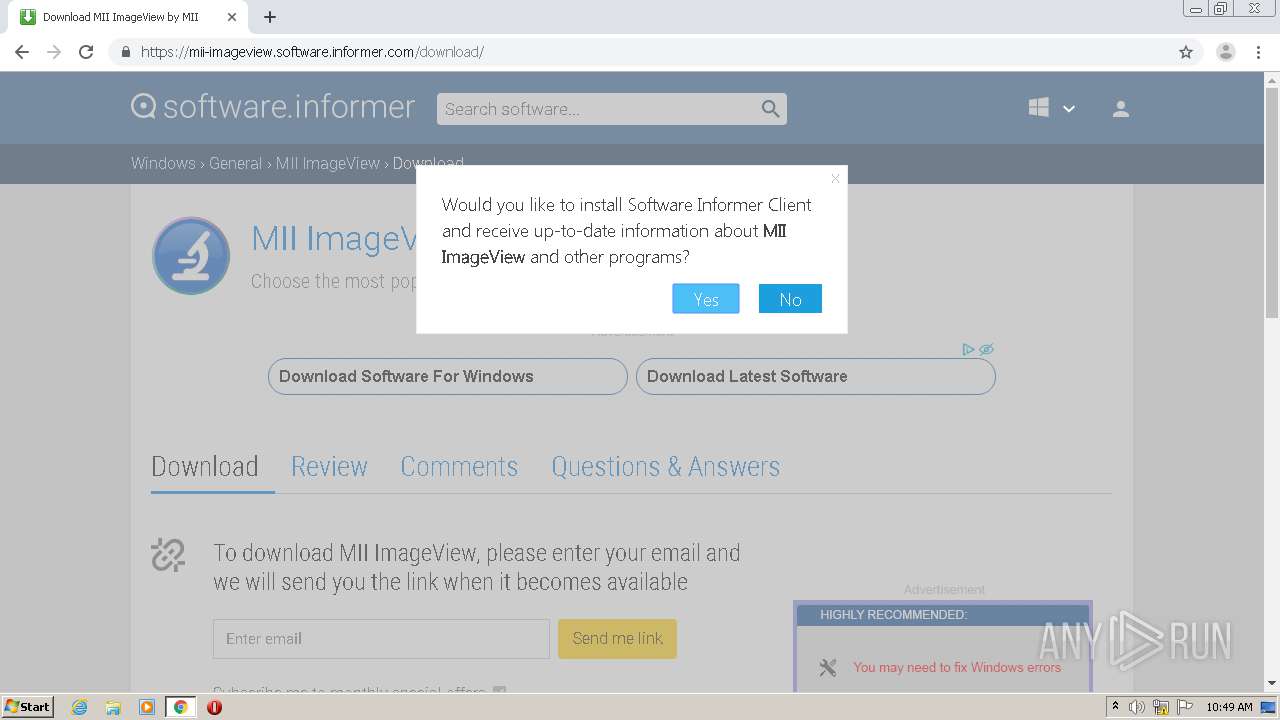This screenshot has width=1280, height=720.
Task: Focus the Enter email field
Action: (381, 639)
